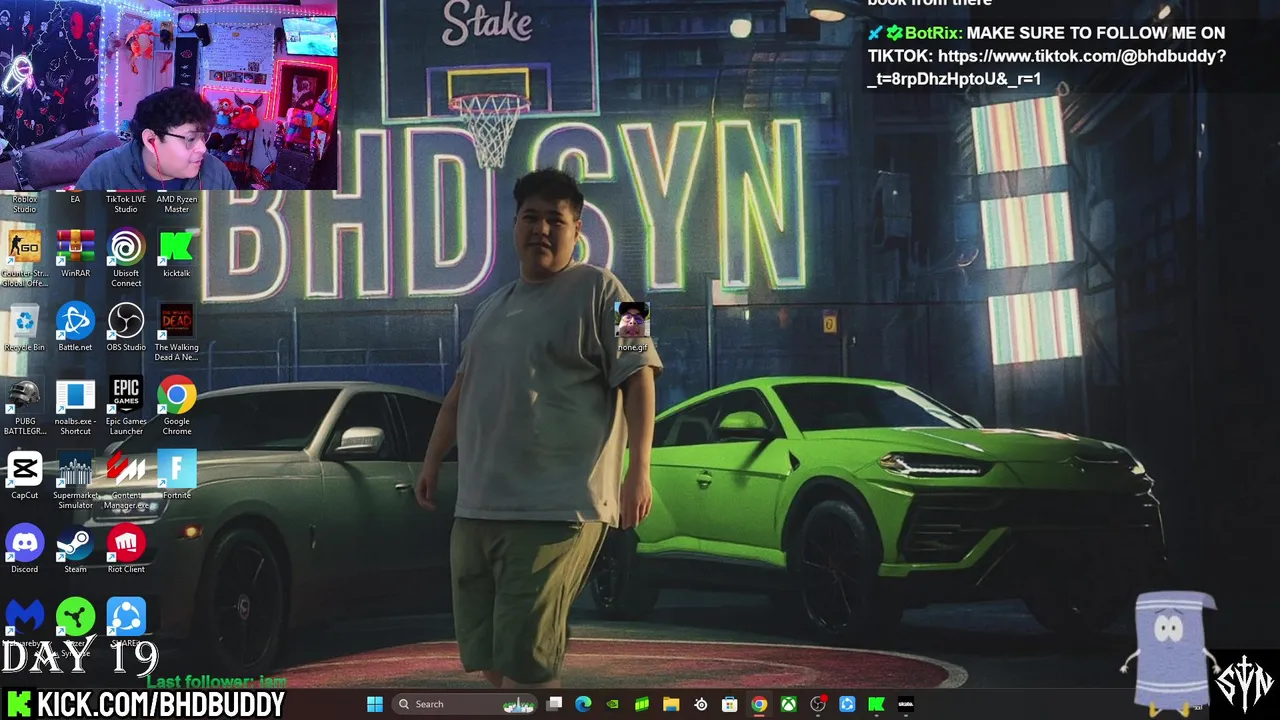This screenshot has width=1280, height=720.
Task: Launch CapCut from the desktop
Action: tap(25, 476)
